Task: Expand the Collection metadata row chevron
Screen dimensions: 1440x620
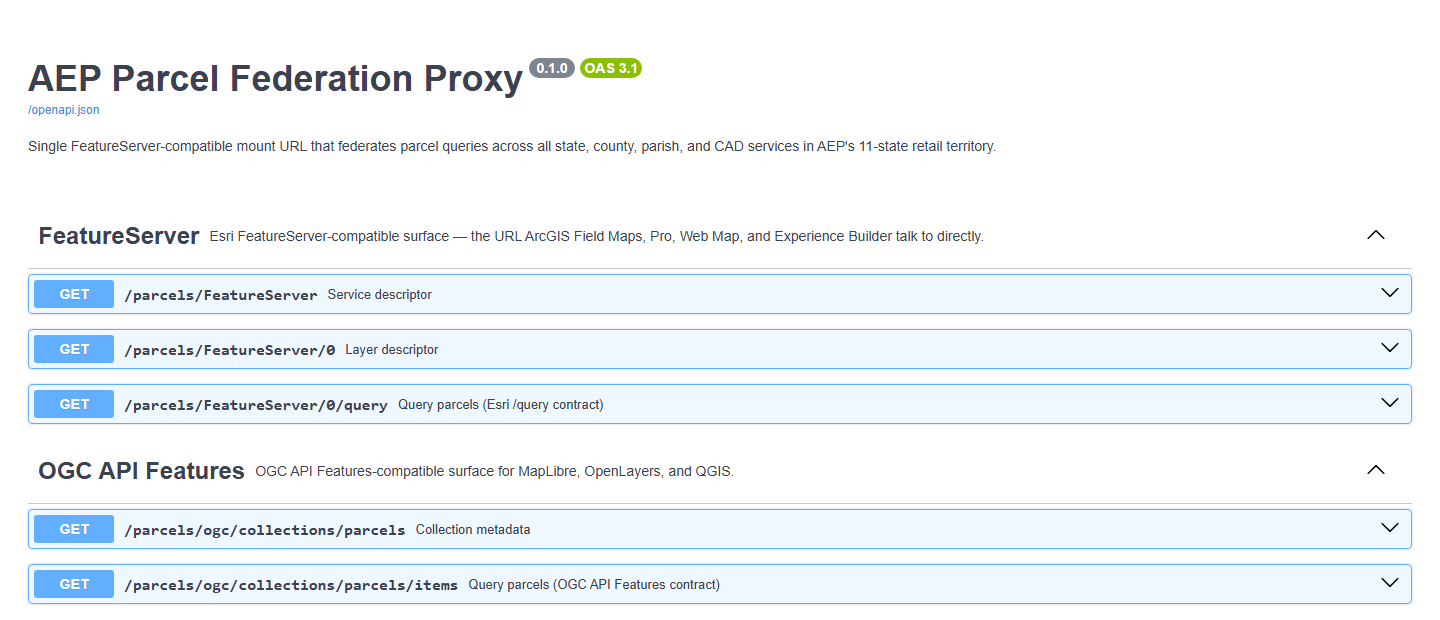Action: (x=1389, y=528)
